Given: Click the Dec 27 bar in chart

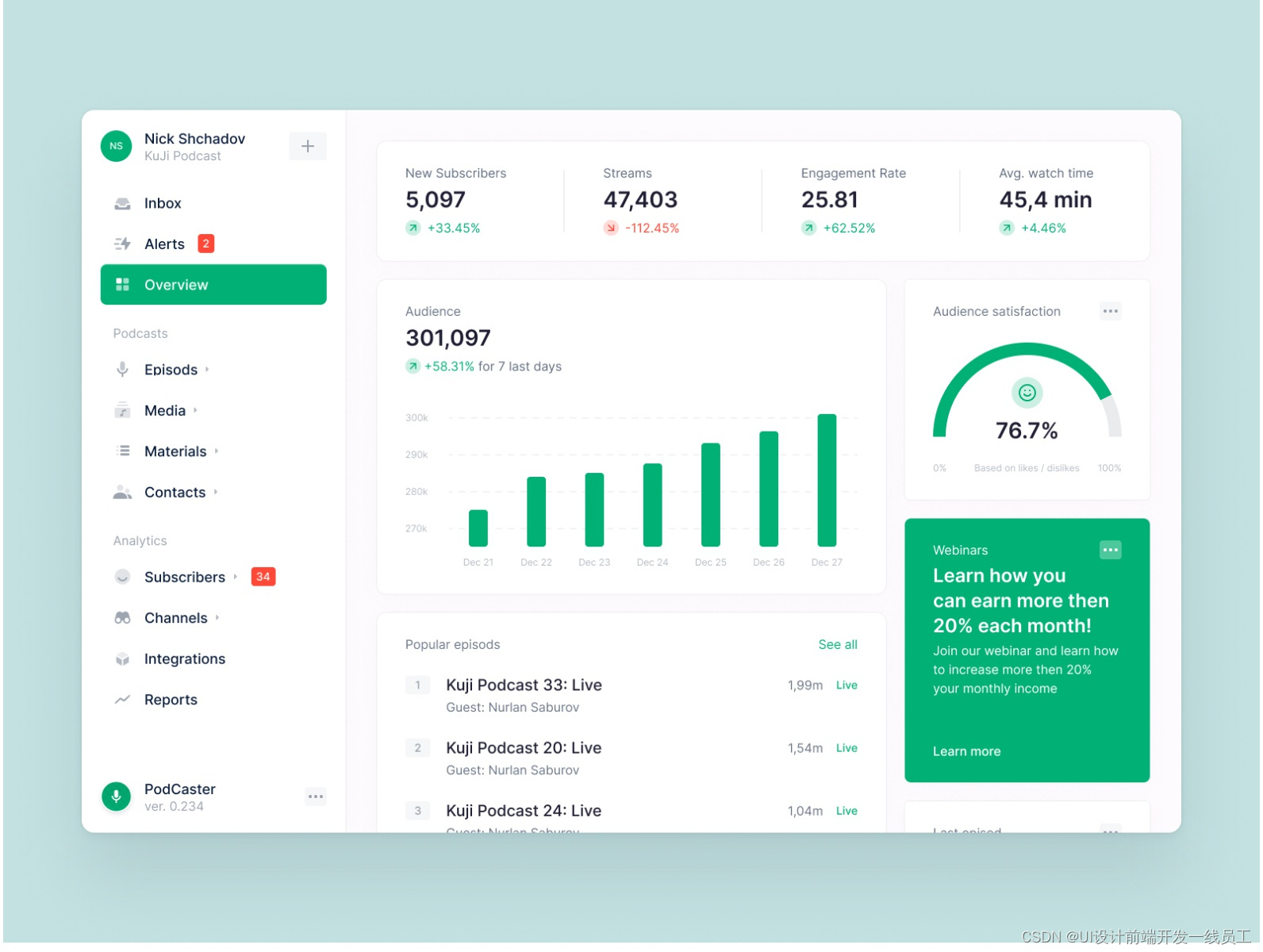Looking at the screenshot, I should pyautogui.click(x=827, y=481).
